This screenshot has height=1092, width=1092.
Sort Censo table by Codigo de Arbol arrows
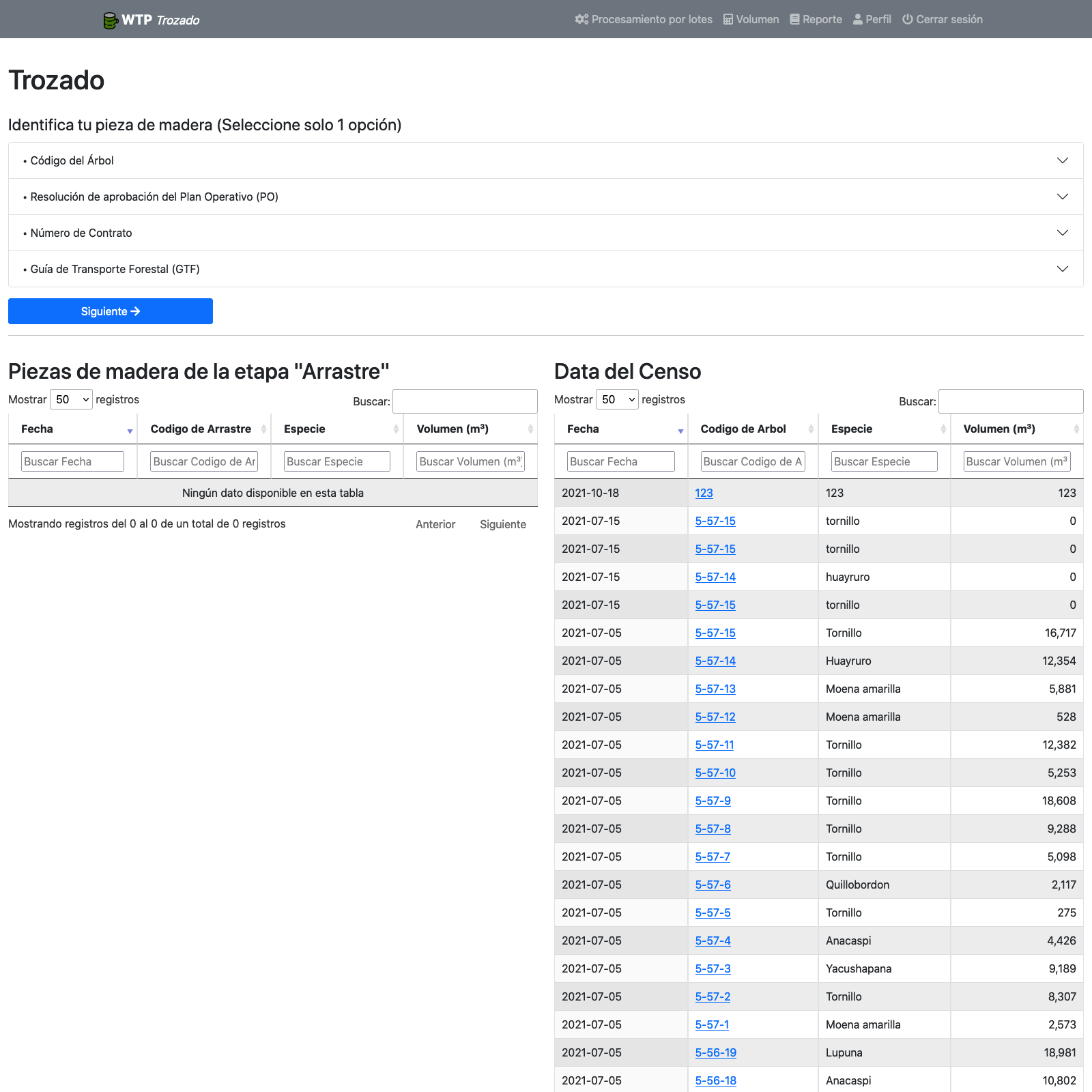coord(811,429)
